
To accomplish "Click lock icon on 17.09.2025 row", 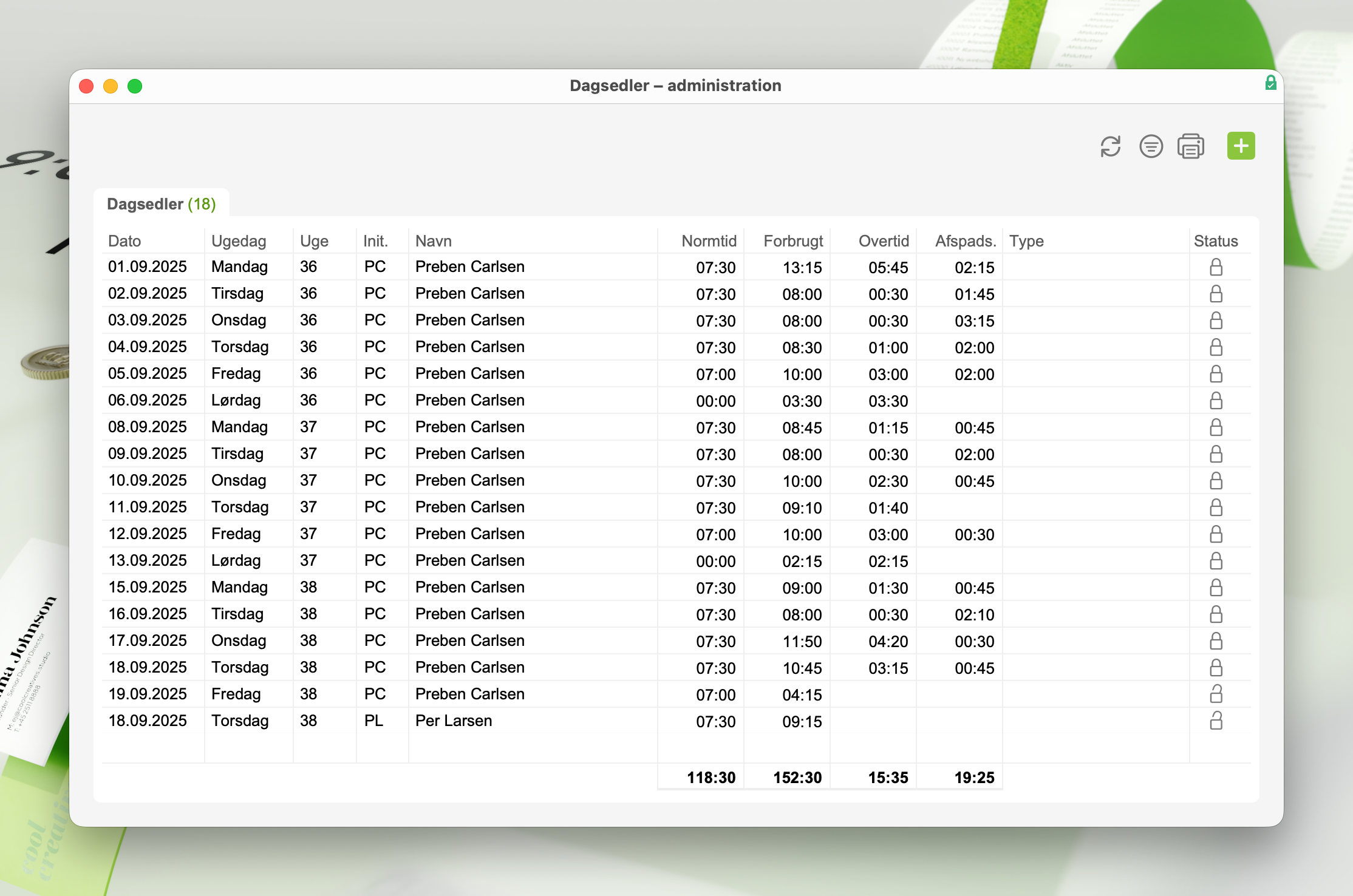I will [x=1216, y=641].
